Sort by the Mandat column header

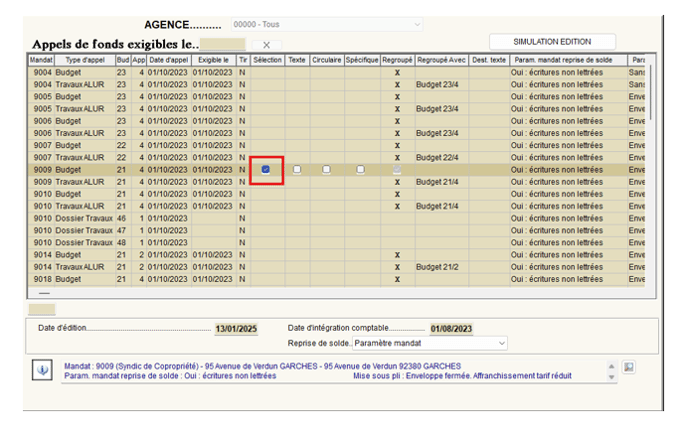click(x=40, y=61)
